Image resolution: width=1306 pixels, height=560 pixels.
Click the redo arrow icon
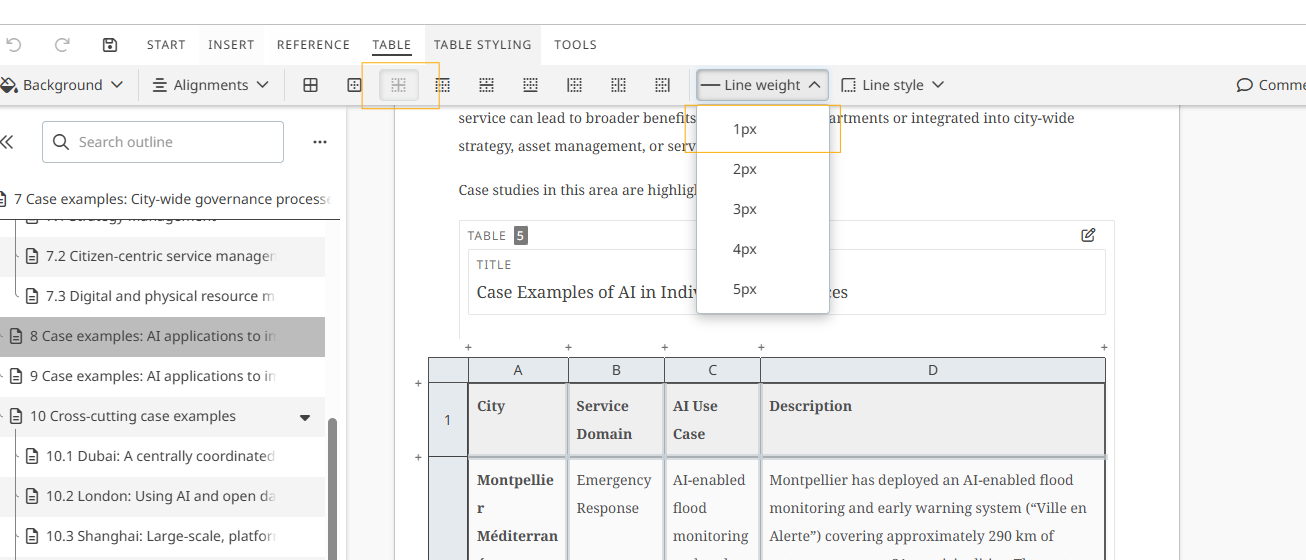(x=62, y=45)
